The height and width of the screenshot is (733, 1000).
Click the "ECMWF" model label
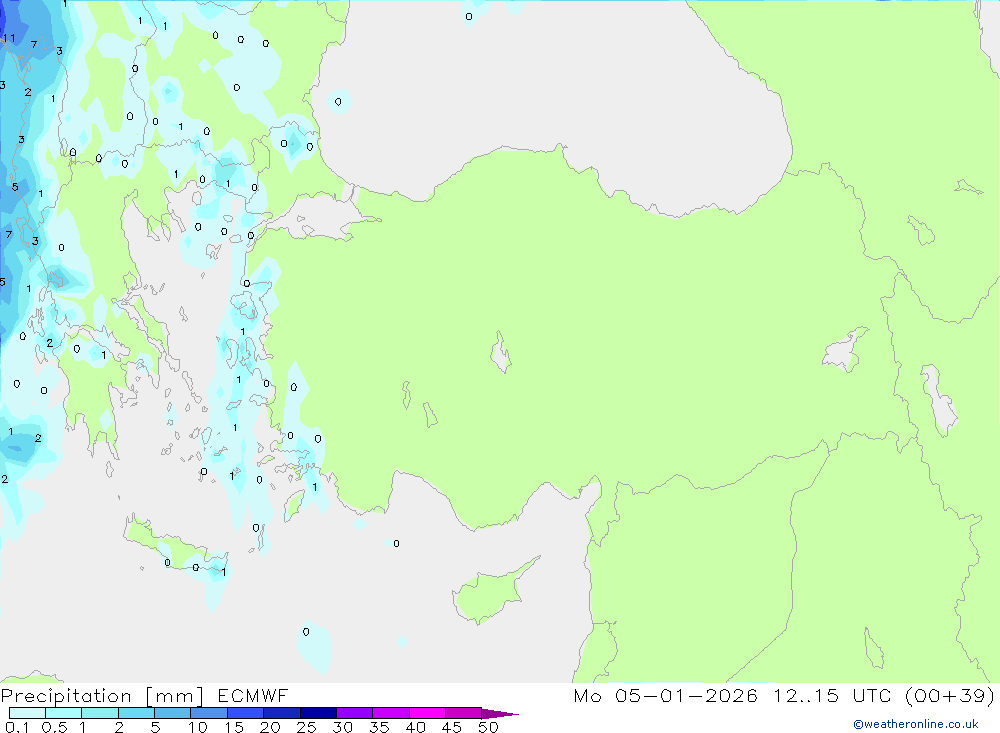253,696
